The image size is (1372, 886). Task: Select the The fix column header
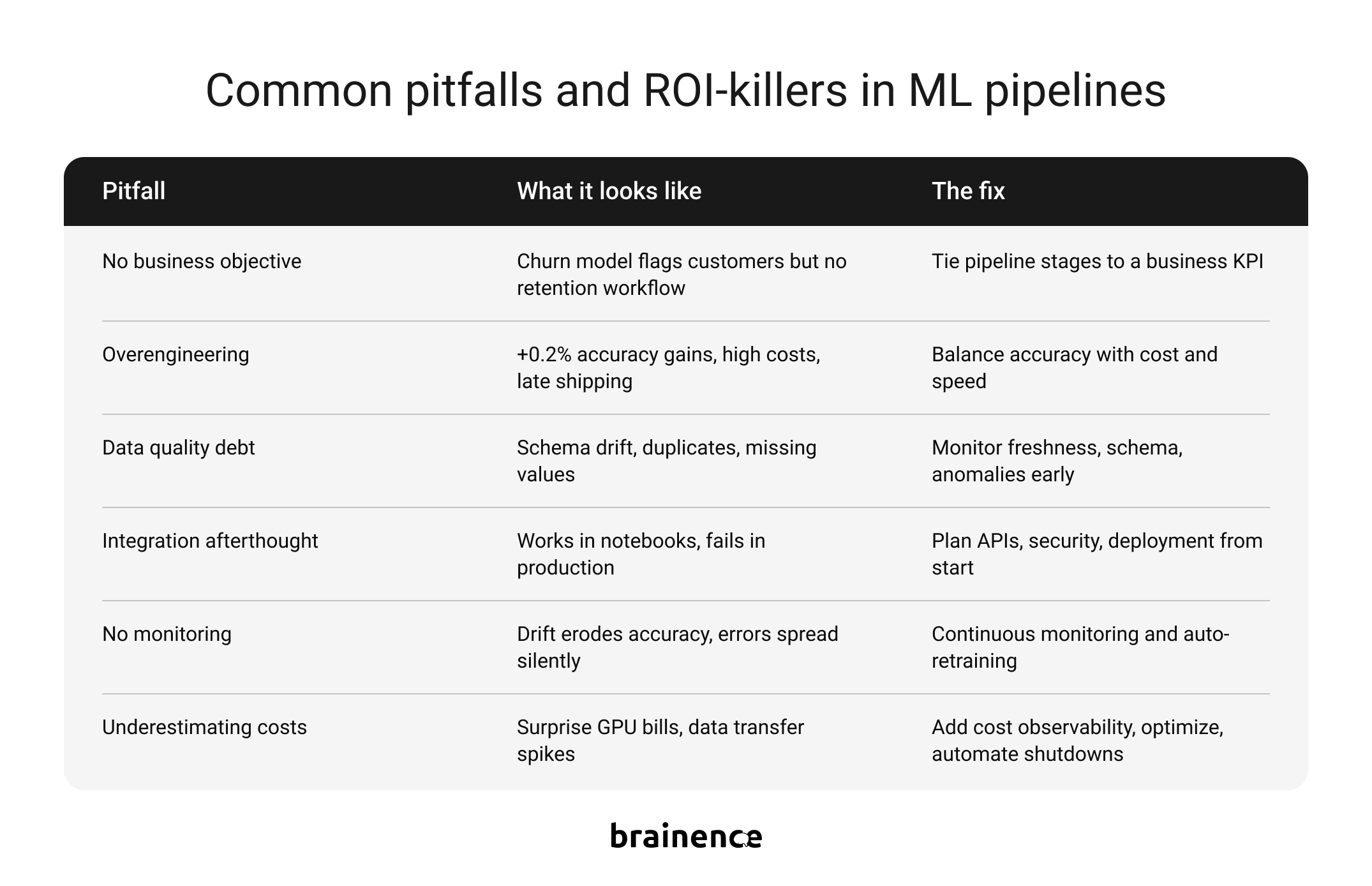point(968,191)
